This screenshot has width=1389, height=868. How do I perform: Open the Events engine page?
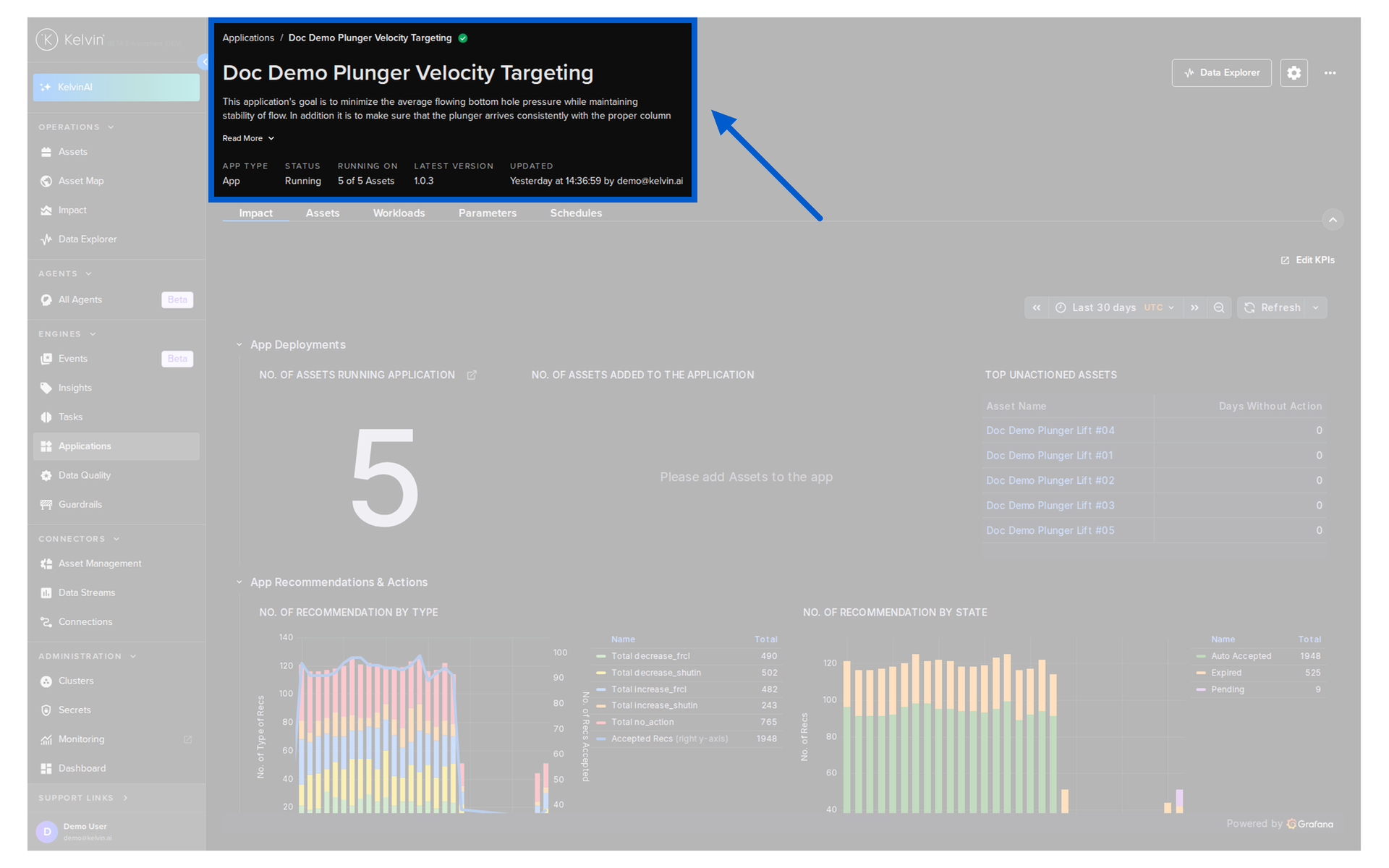point(116,359)
